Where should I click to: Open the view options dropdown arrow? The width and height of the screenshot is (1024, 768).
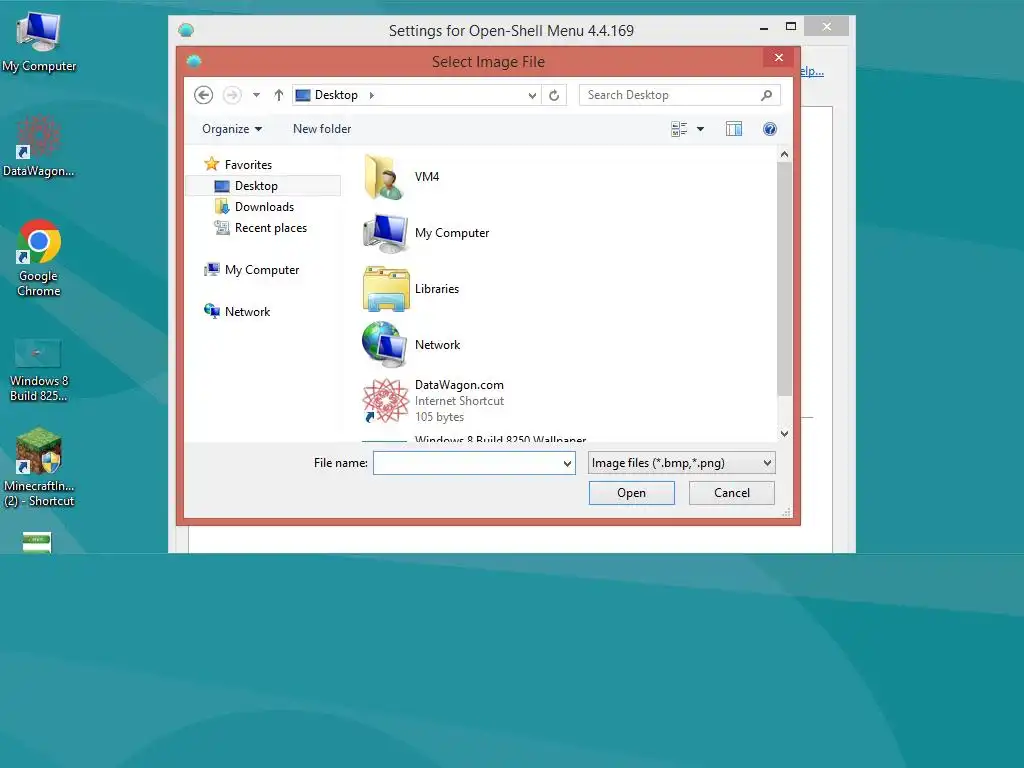point(701,129)
